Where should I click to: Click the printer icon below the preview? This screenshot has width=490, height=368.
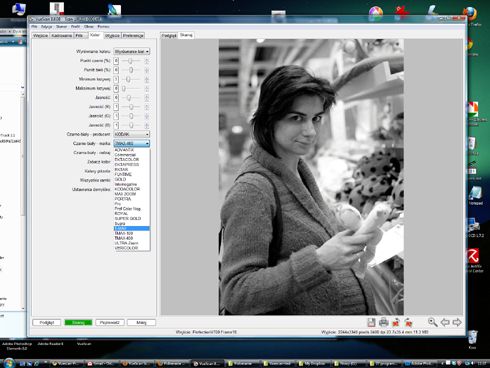(x=384, y=322)
